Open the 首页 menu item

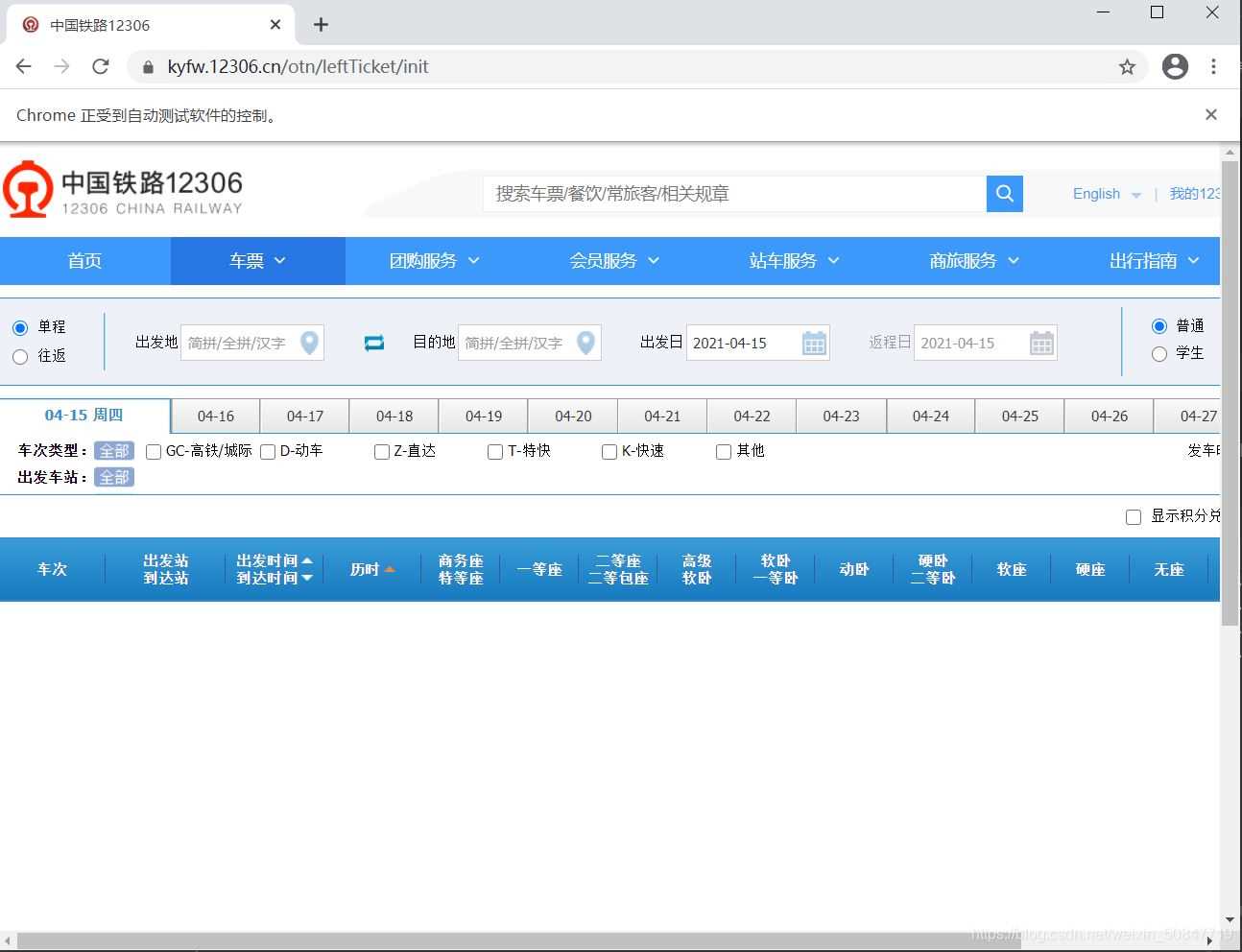[x=84, y=260]
